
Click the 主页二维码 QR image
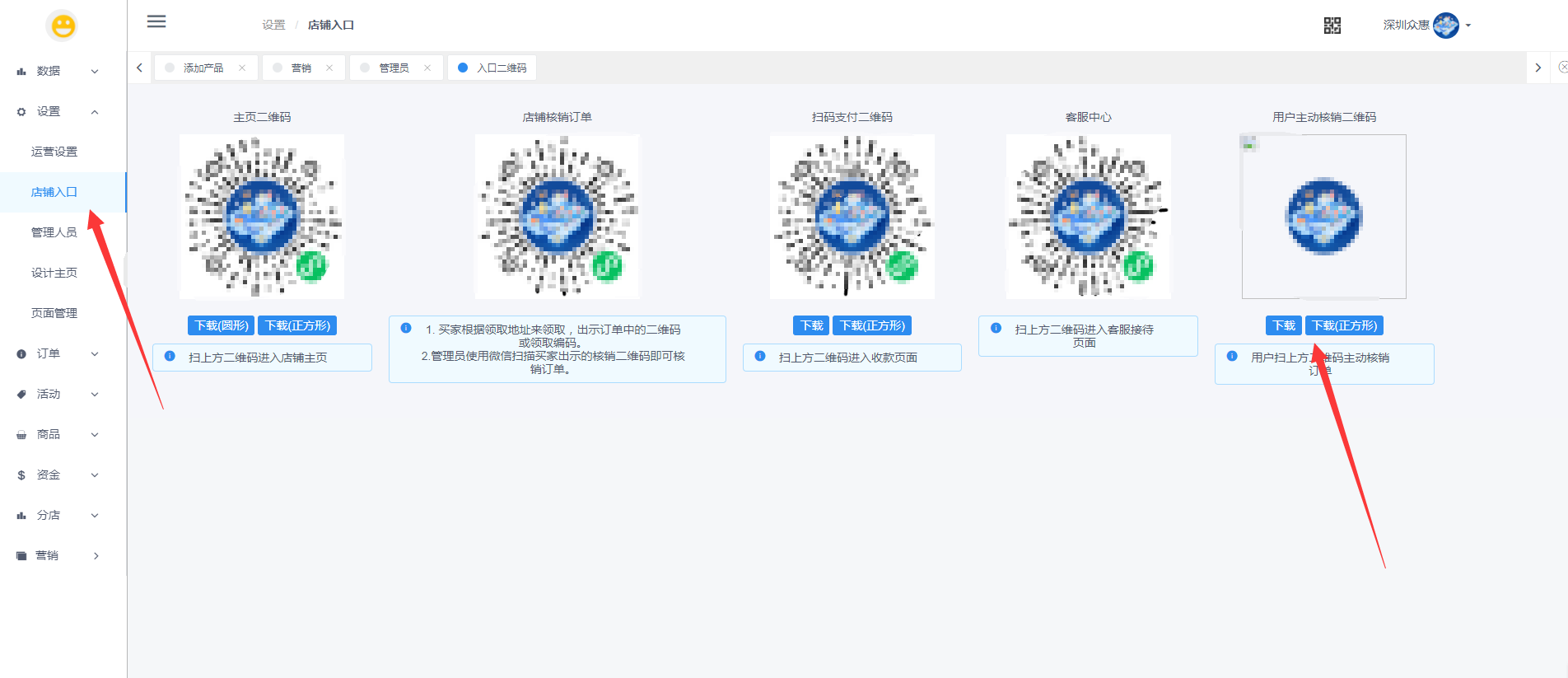click(x=262, y=217)
